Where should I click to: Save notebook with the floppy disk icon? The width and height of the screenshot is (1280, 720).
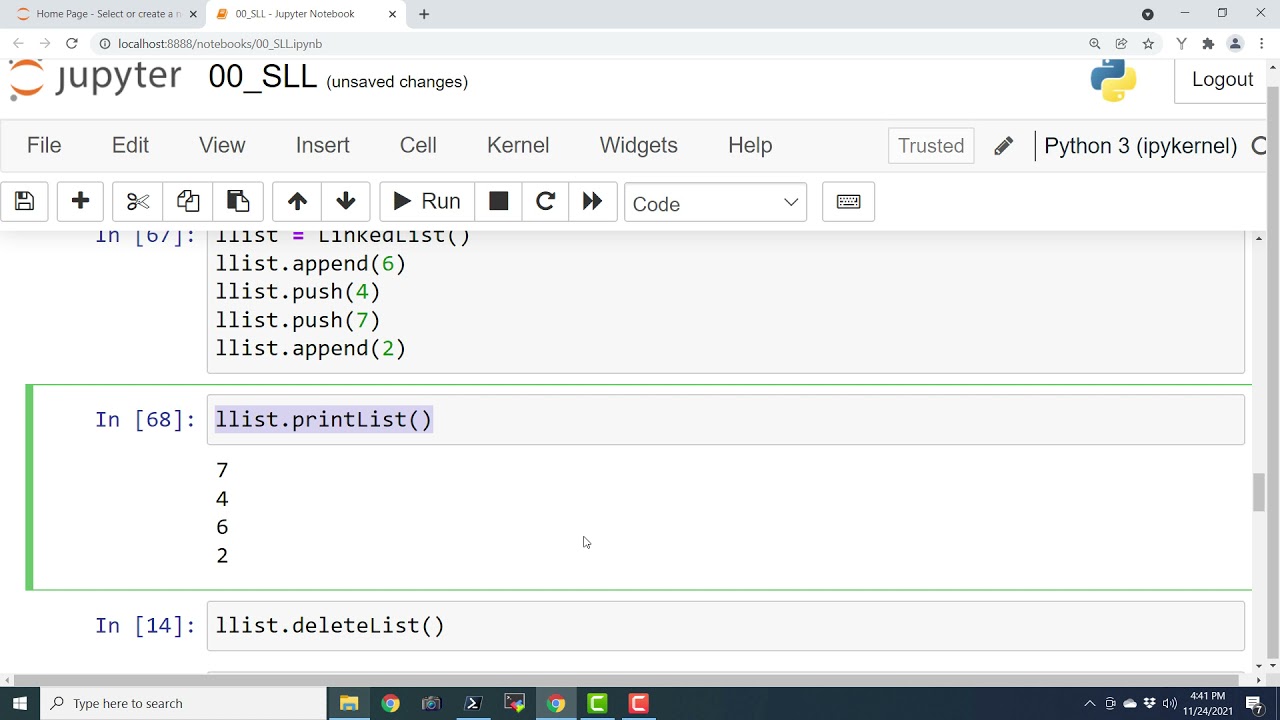tap(25, 202)
